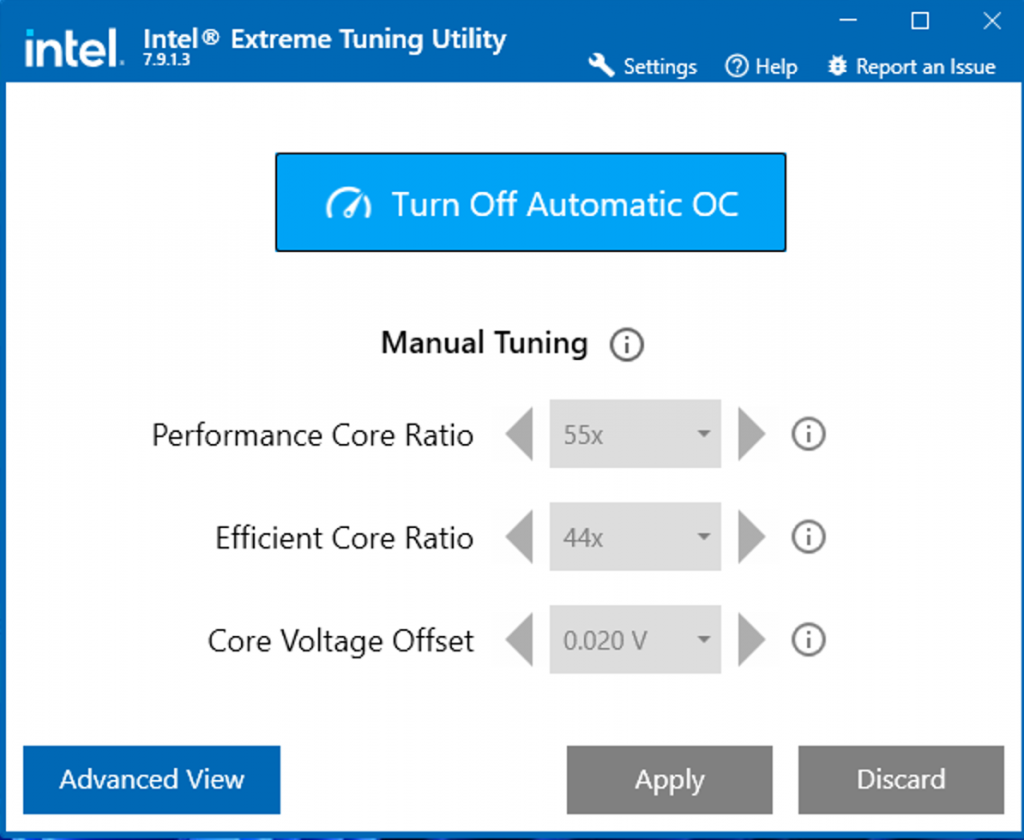The width and height of the screenshot is (1024, 840).
Task: Open the Help menu item
Action: [x=762, y=67]
